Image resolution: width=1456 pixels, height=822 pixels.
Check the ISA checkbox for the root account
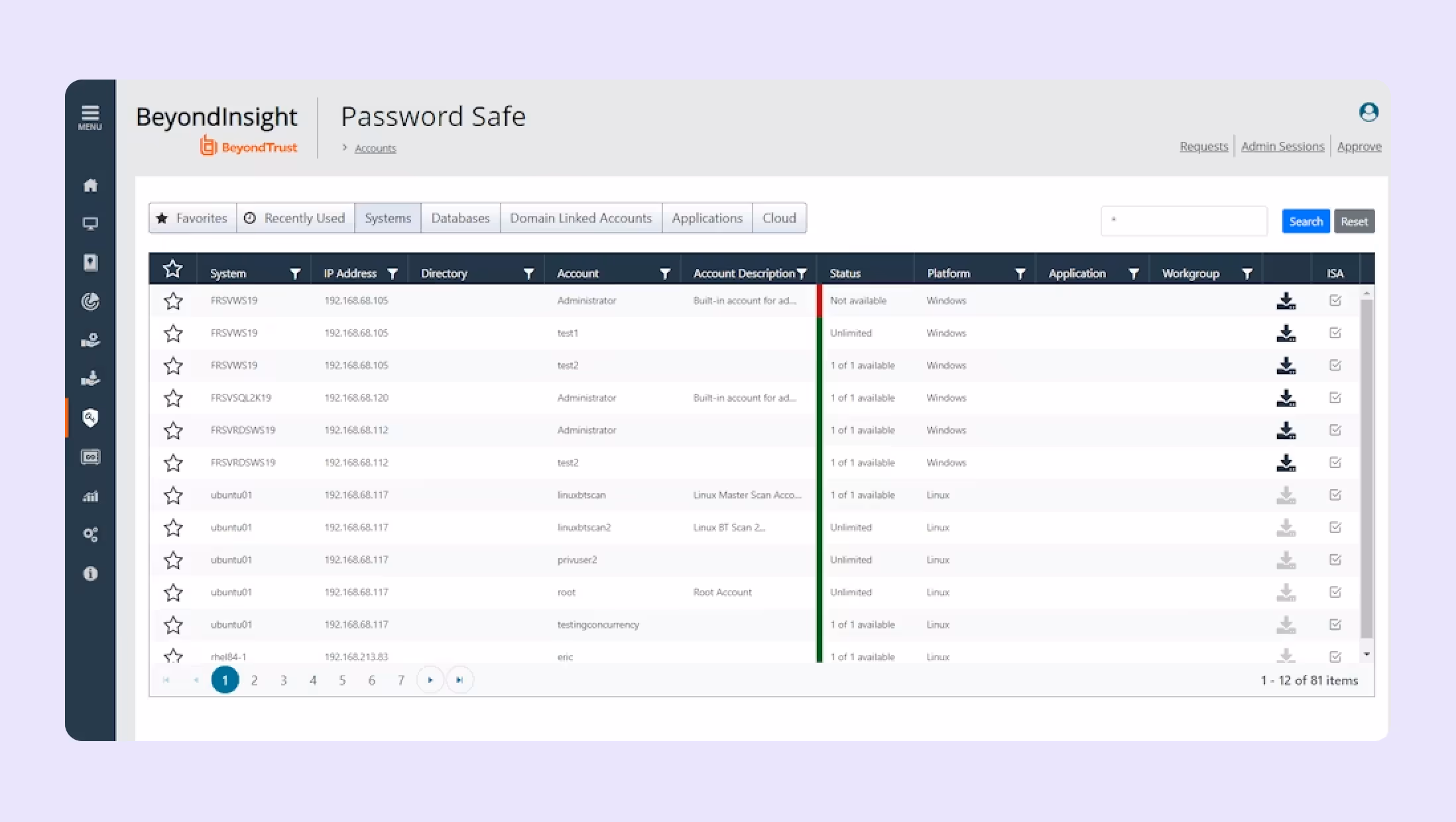click(x=1335, y=592)
